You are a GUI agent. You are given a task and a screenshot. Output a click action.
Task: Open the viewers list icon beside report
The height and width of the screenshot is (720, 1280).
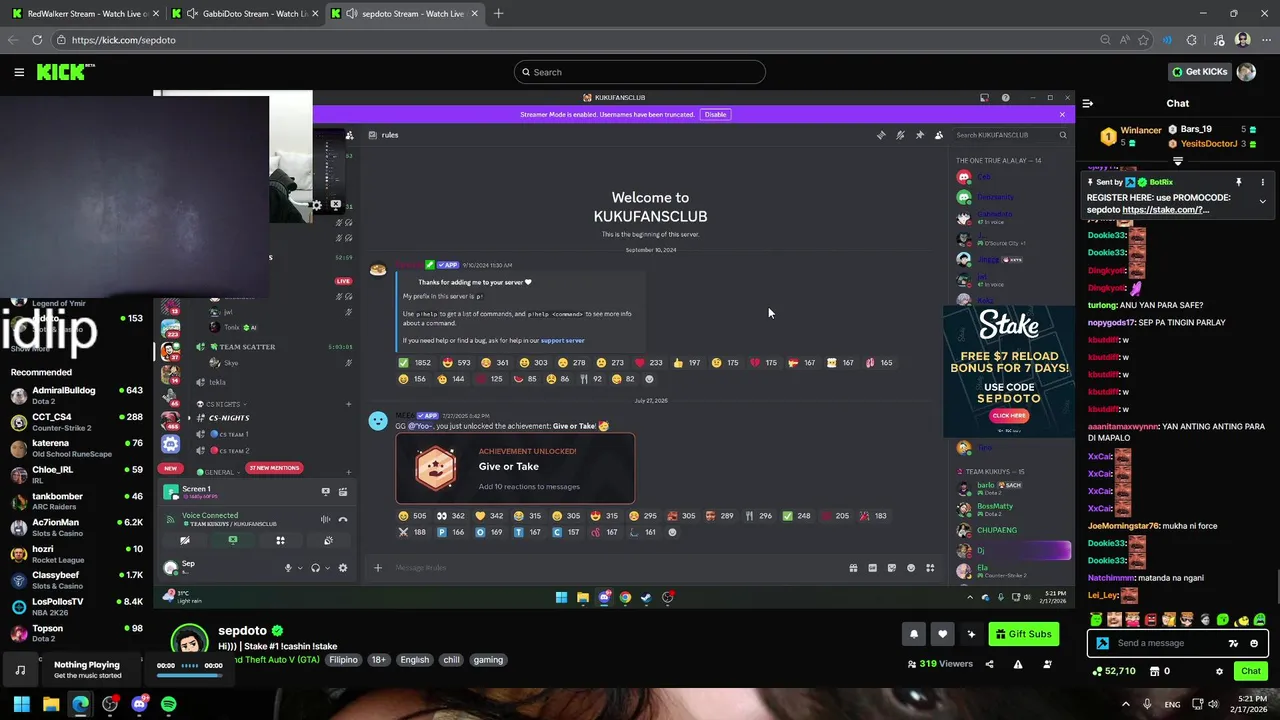[1047, 664]
